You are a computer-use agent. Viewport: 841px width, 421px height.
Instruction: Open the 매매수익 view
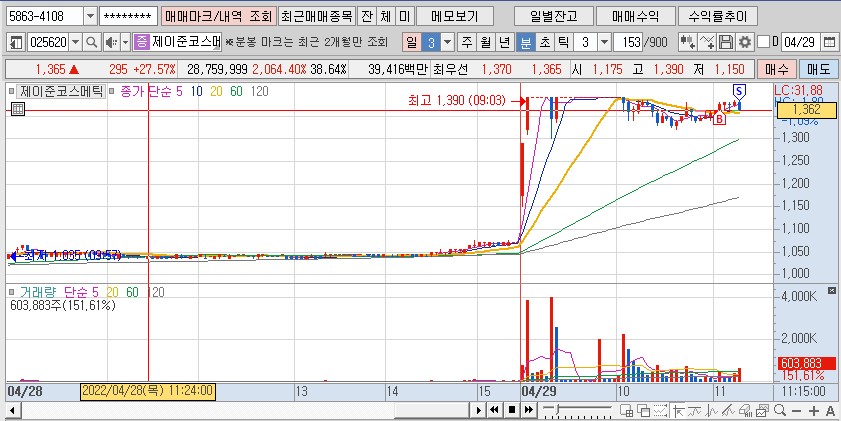(x=636, y=16)
